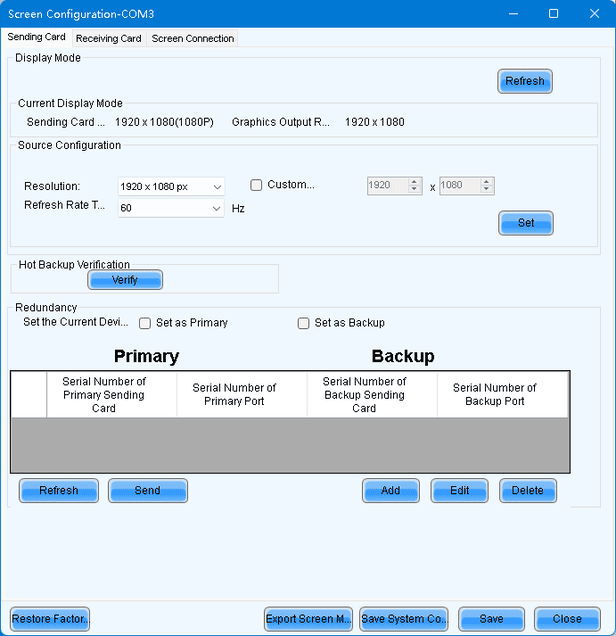Select the Serial Number of Primary Port header
Viewport: 616px width, 636px height.
242,395
